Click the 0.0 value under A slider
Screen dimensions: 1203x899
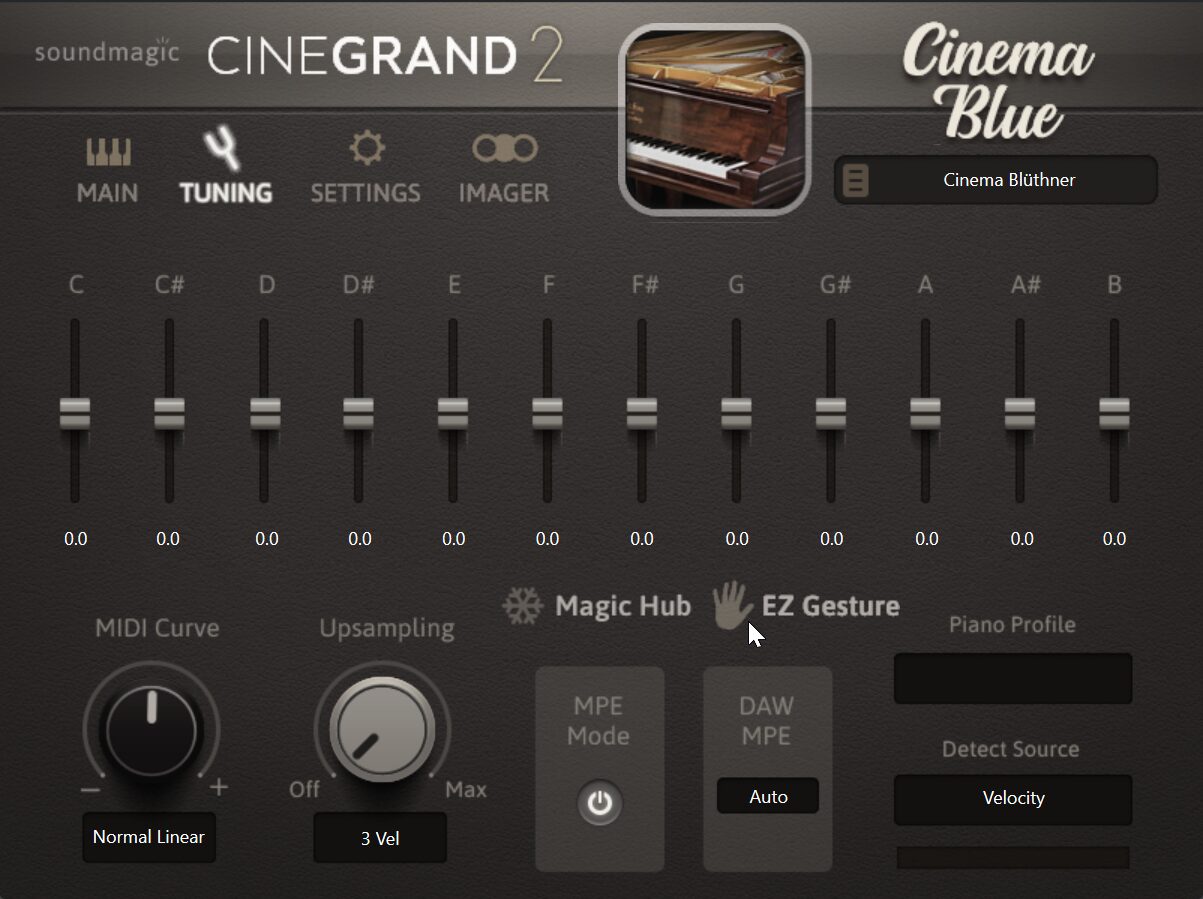[x=927, y=539]
